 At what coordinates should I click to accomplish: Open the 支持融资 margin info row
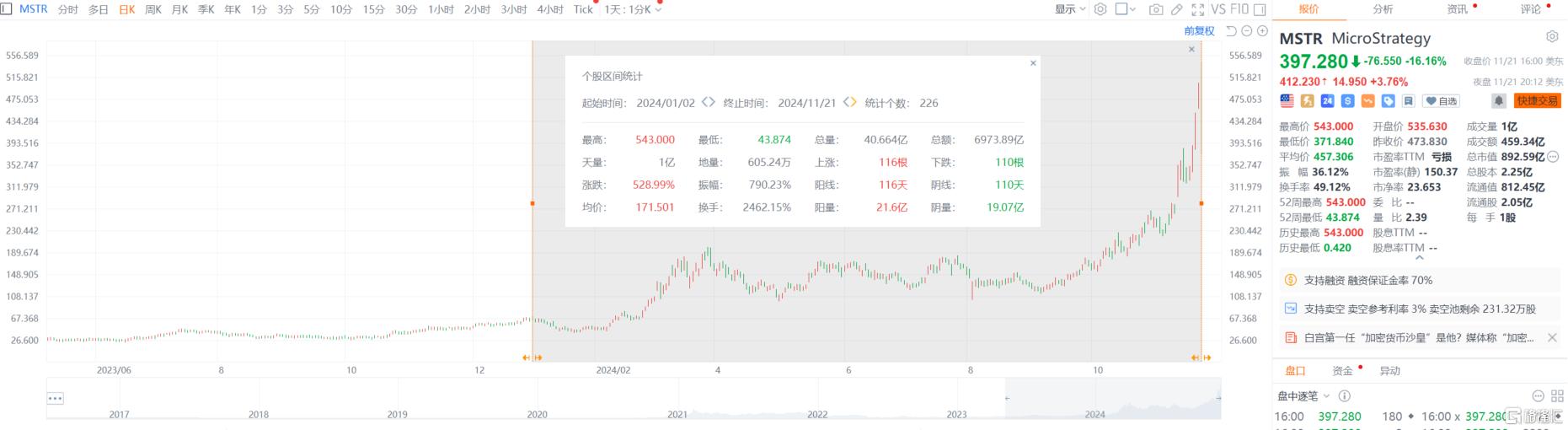pos(1420,280)
